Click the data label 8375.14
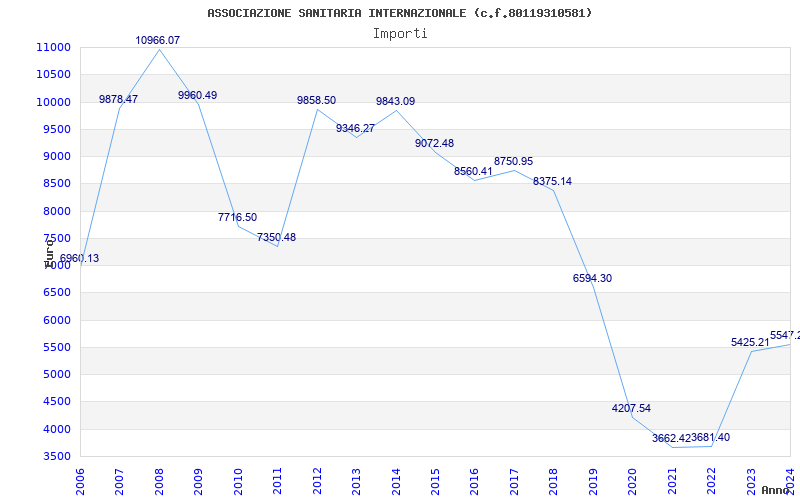 coord(553,182)
